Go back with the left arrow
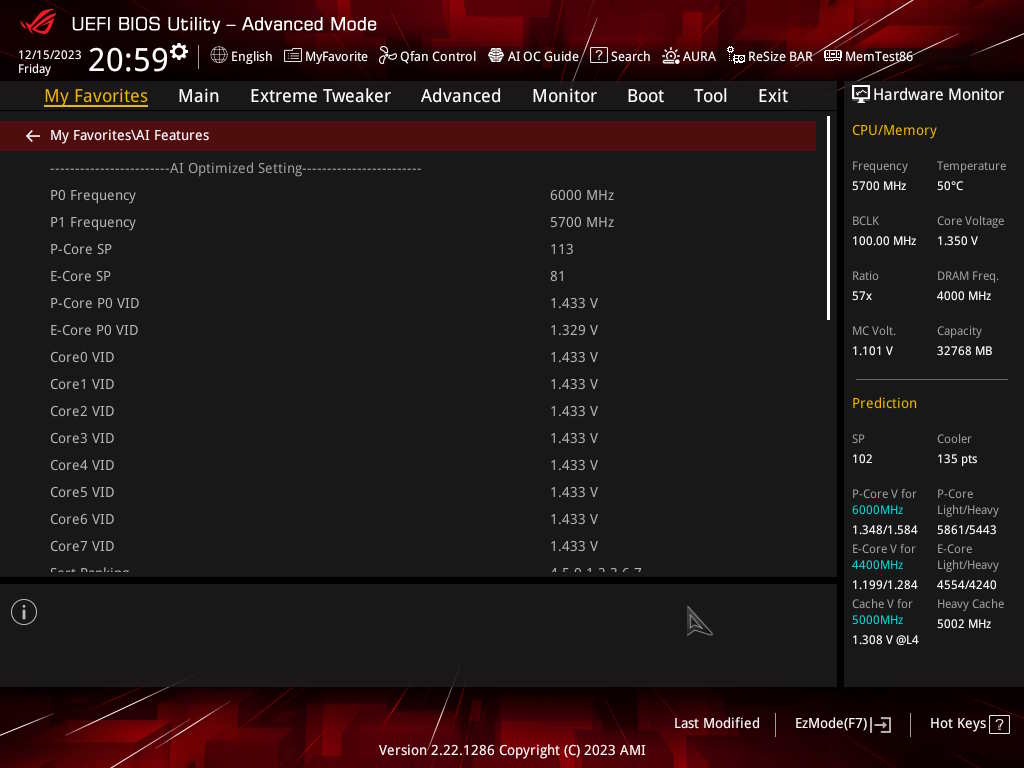The height and width of the screenshot is (768, 1024). (33, 136)
